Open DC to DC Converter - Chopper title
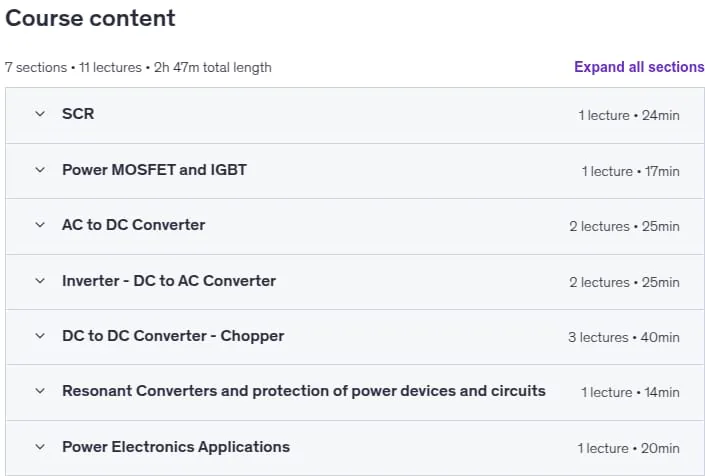The height and width of the screenshot is (476, 705). pos(173,336)
